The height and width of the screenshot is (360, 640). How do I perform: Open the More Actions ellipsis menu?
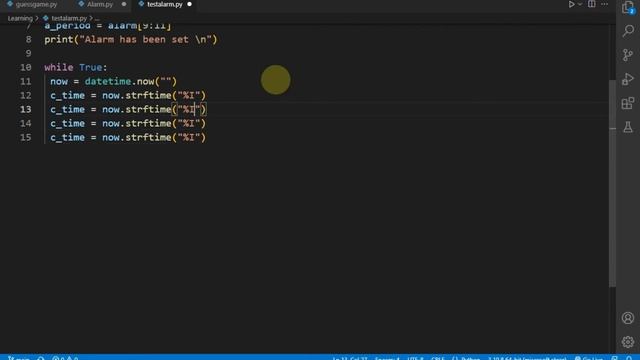click(x=604, y=4)
